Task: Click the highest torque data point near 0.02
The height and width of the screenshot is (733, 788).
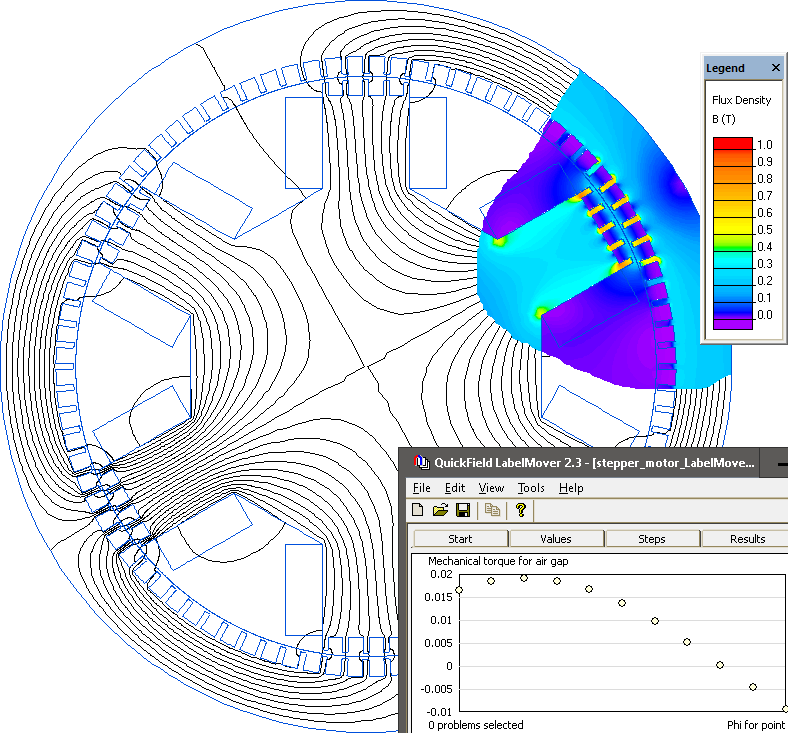Action: pyautogui.click(x=524, y=578)
